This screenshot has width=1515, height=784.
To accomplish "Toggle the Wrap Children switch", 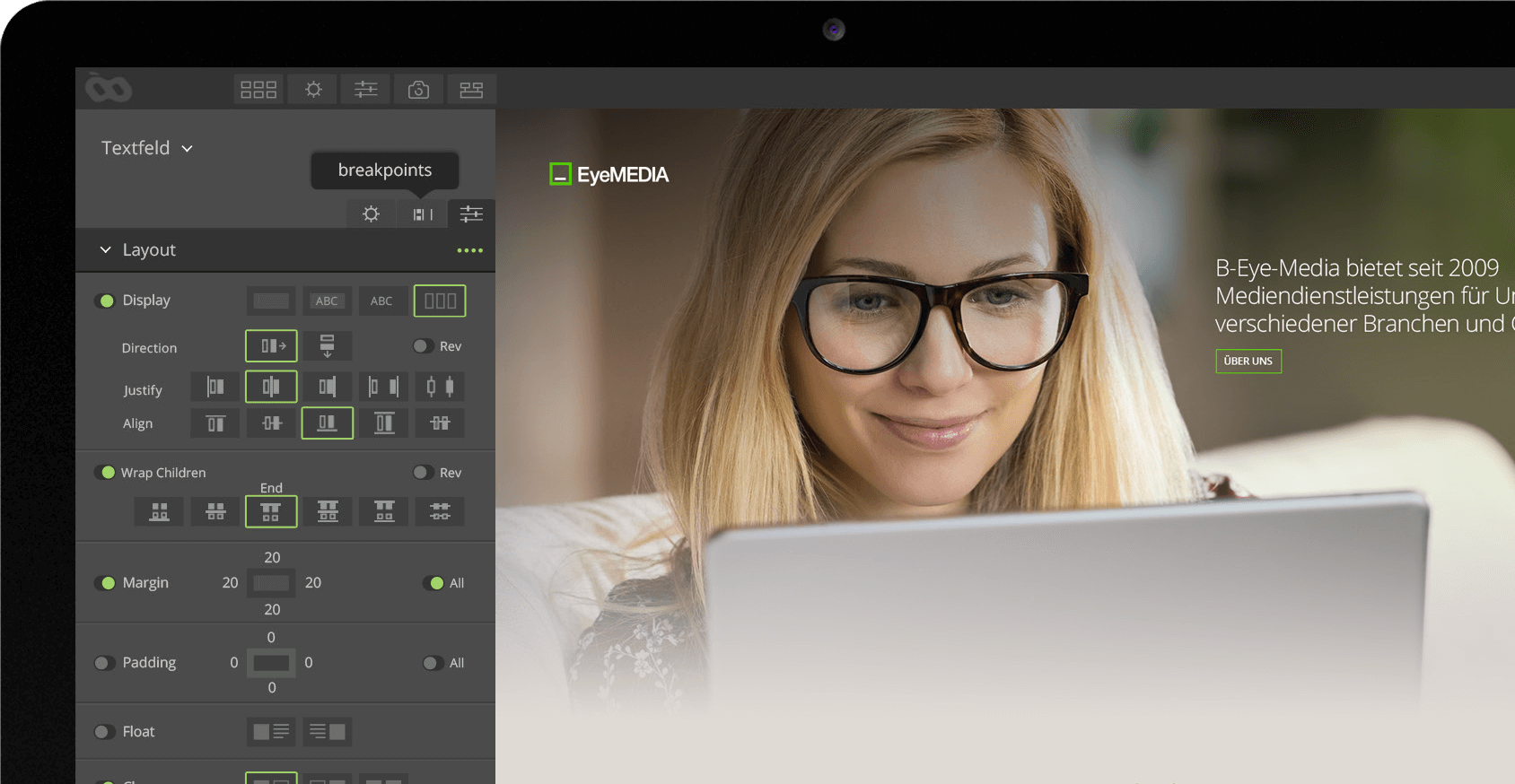I will point(106,473).
